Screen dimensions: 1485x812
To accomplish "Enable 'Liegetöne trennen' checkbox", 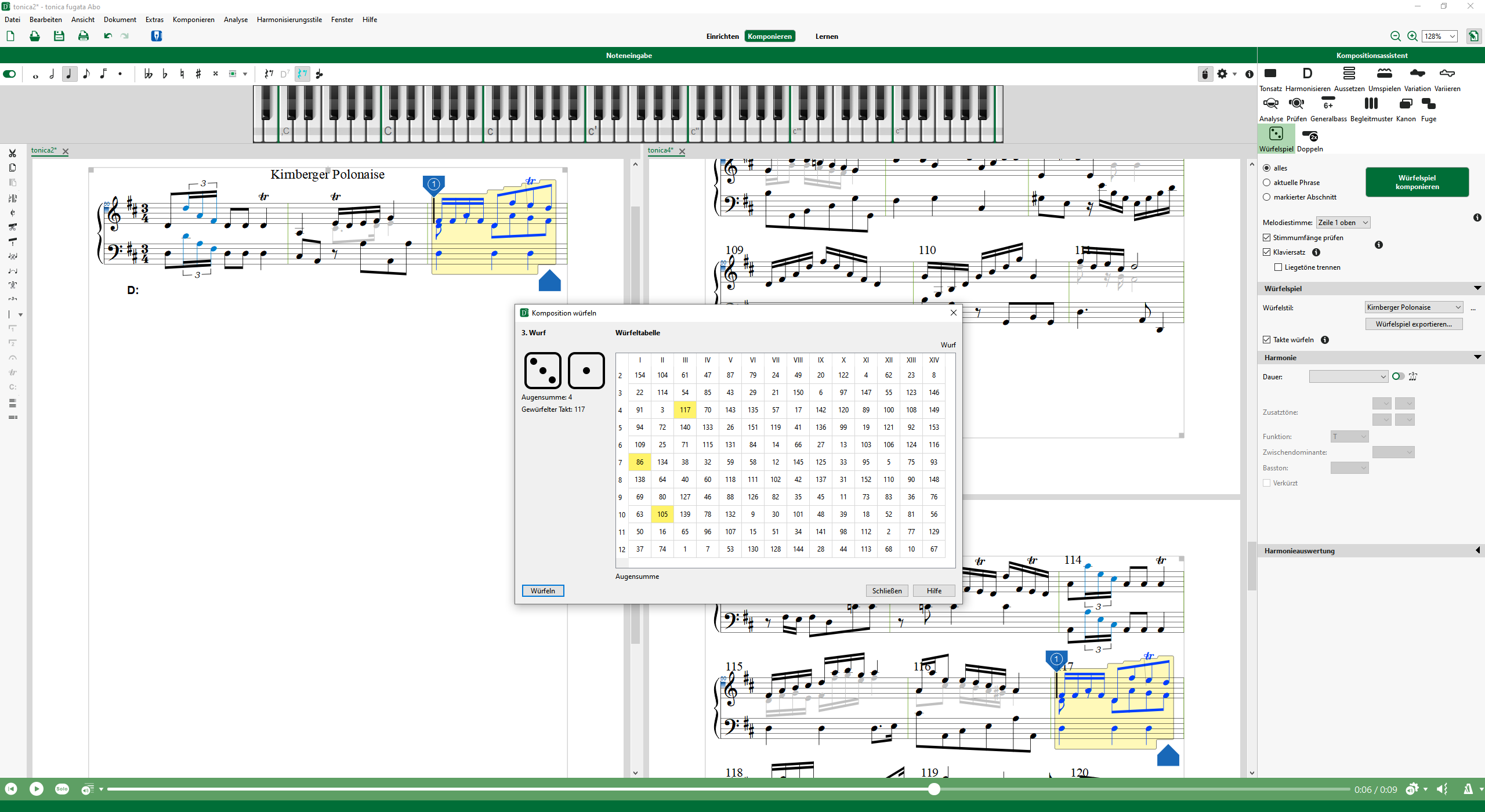I will [1278, 267].
